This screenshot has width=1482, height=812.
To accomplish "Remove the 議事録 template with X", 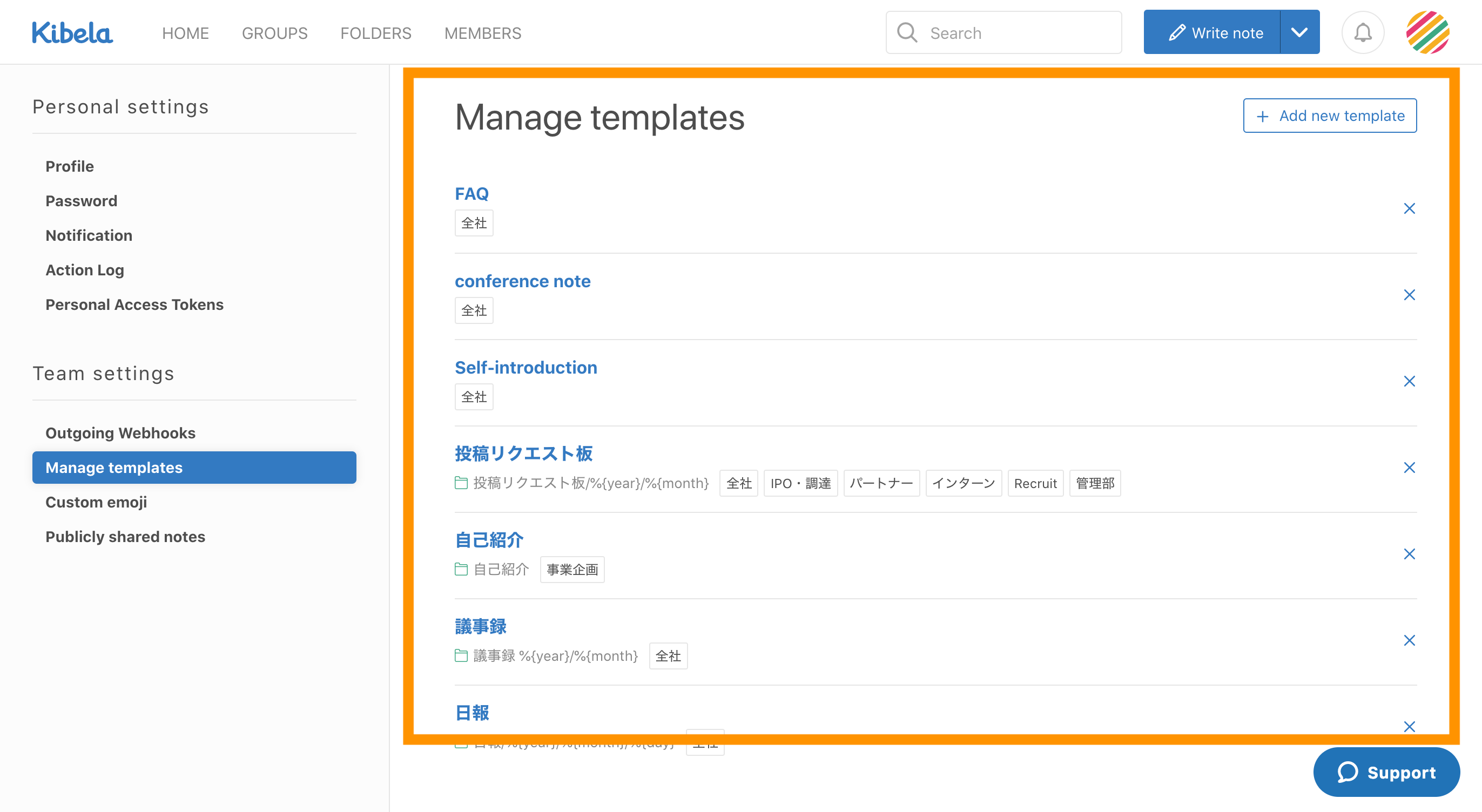I will click(x=1409, y=640).
